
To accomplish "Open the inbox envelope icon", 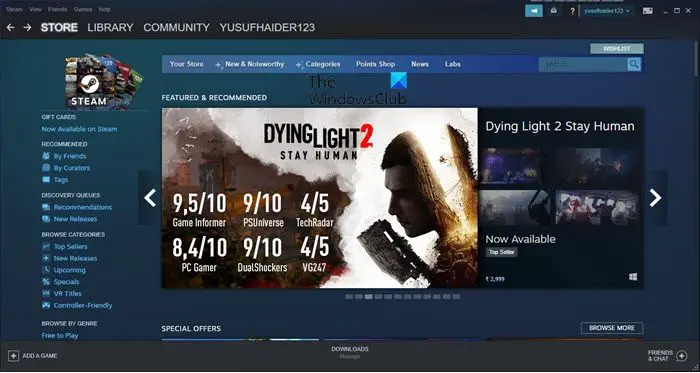I will [x=554, y=11].
